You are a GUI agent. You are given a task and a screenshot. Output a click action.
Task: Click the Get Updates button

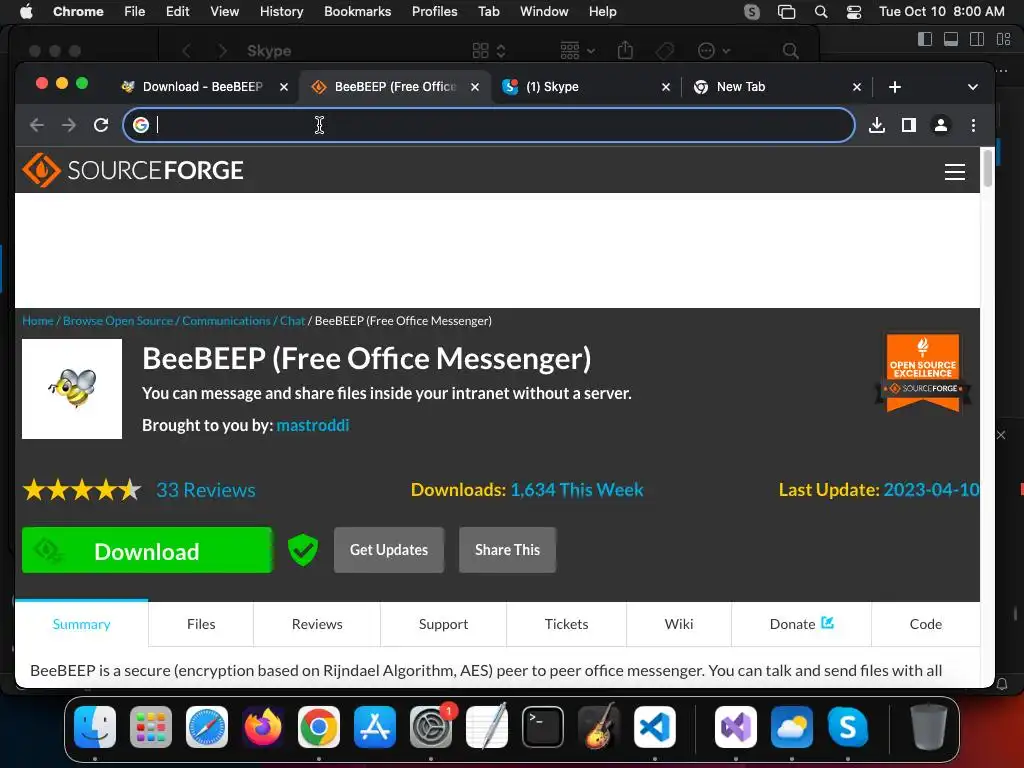[389, 550]
